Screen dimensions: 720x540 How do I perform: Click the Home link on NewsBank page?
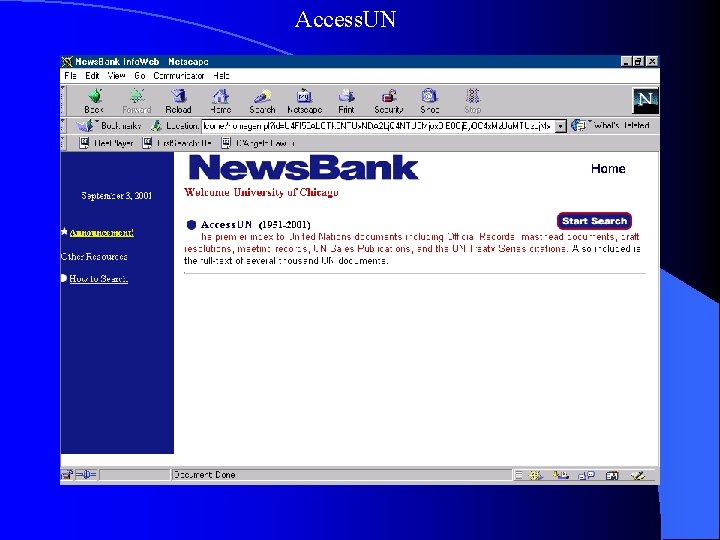pyautogui.click(x=608, y=169)
